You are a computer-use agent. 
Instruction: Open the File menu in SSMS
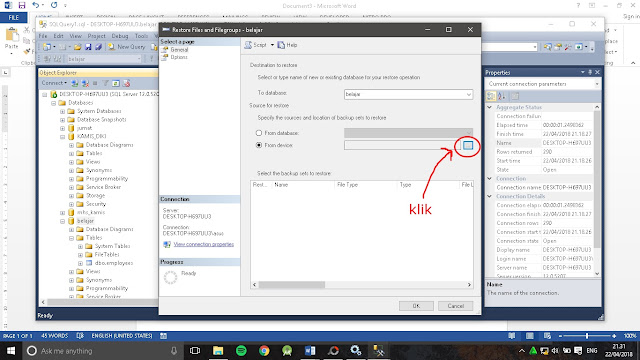[x=43, y=36]
